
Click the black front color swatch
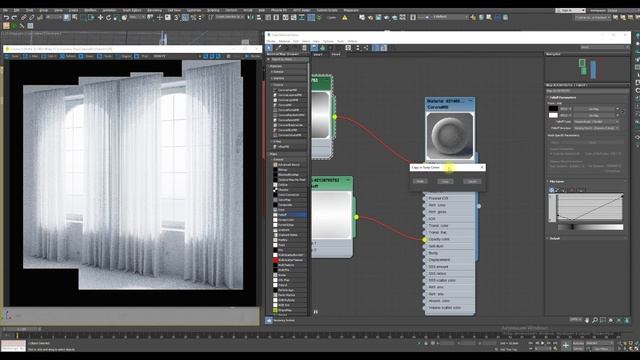(553, 109)
